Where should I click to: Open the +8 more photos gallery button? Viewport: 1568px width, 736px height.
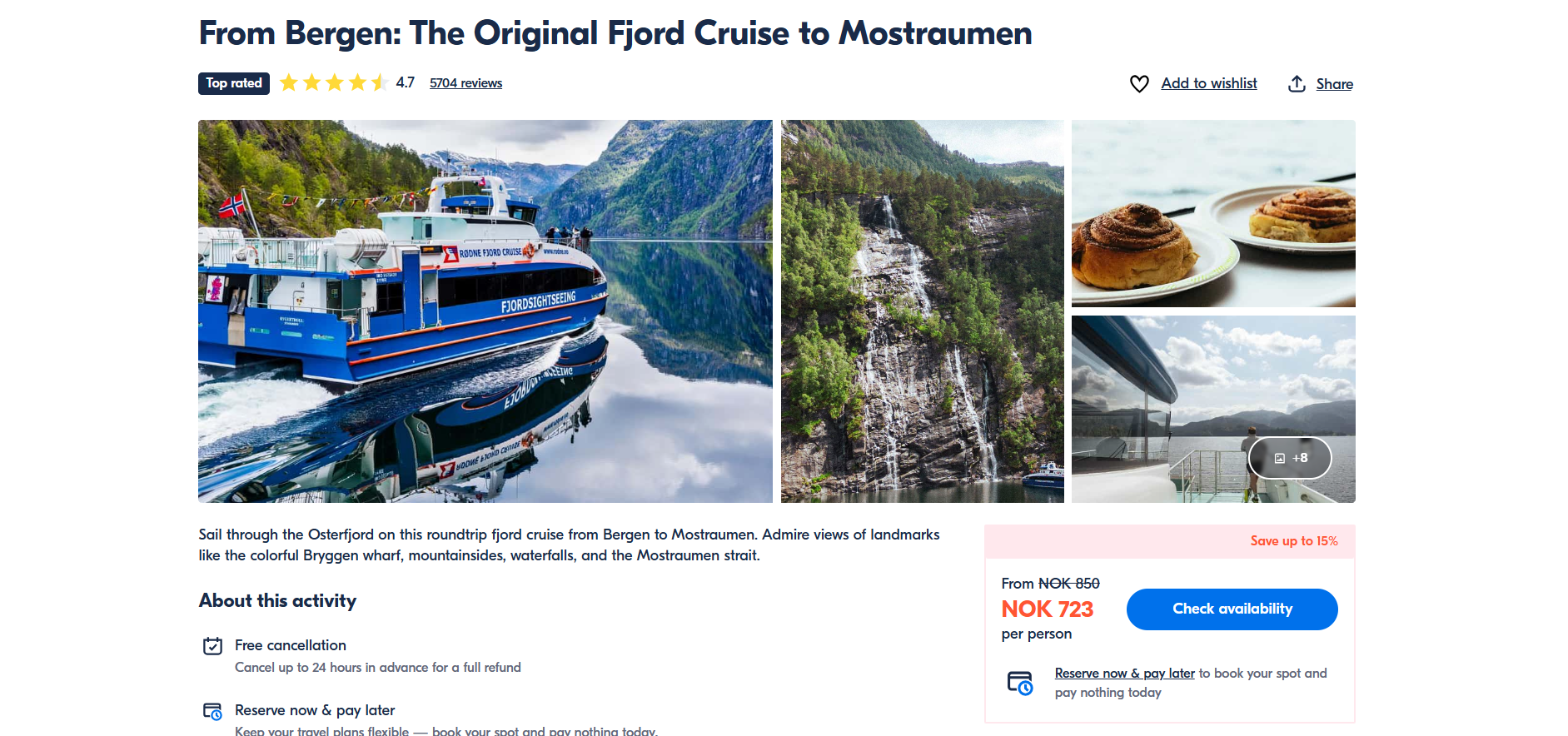1290,458
